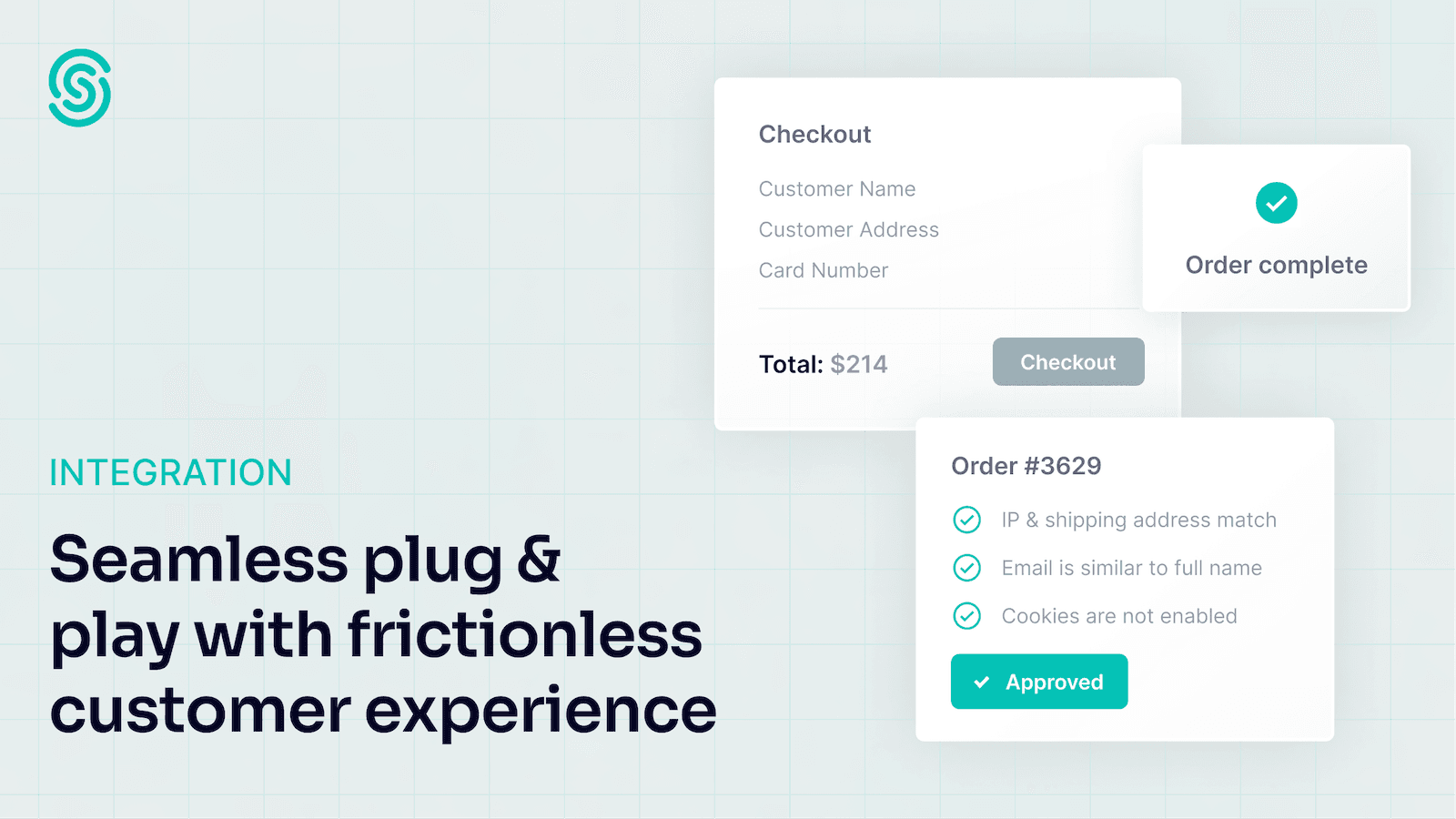Click the teal S logo icon
Viewport: 1456px width, 819px height.
coord(80,87)
